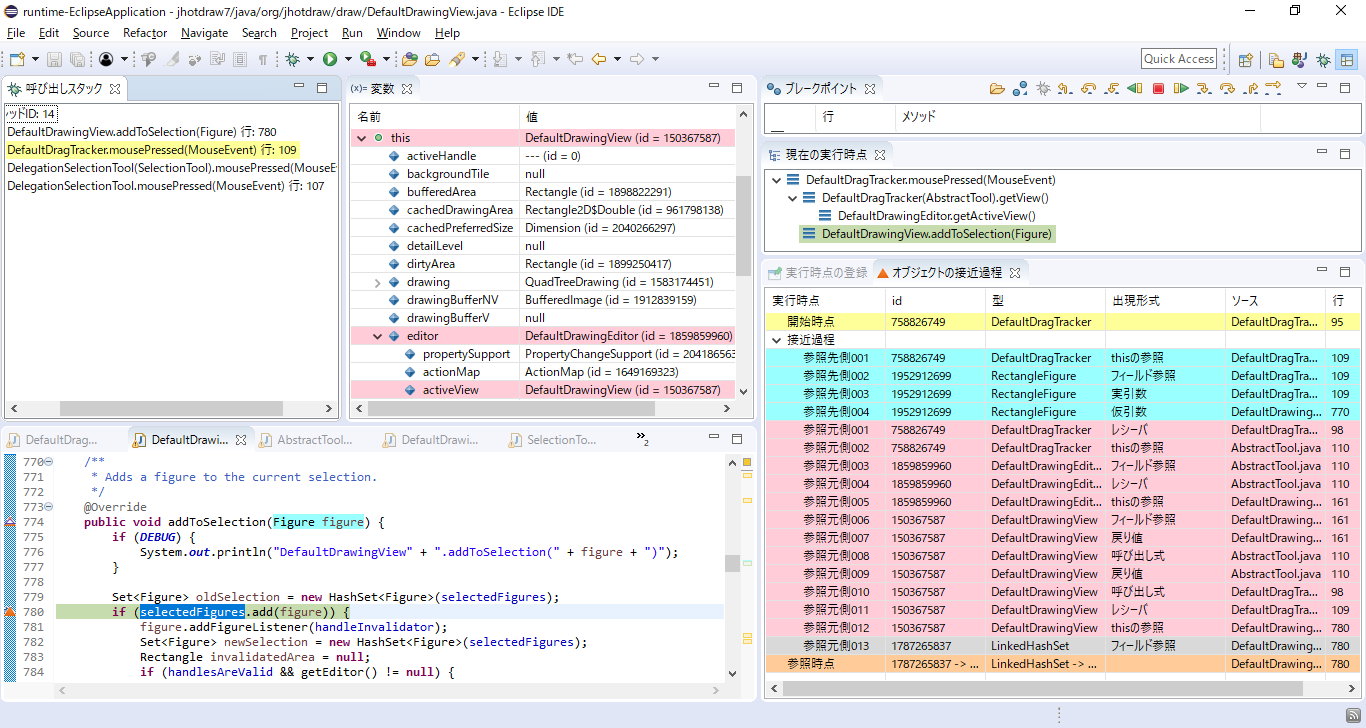Screen dimensions: 1366x728
Task: Click the green step-backward icon in ブレークポイント toolbar
Action: pyautogui.click(x=1134, y=89)
